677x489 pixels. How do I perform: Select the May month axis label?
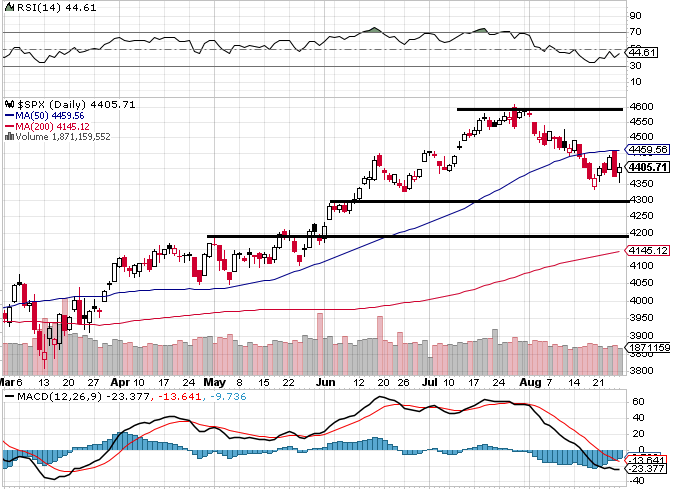tap(215, 382)
